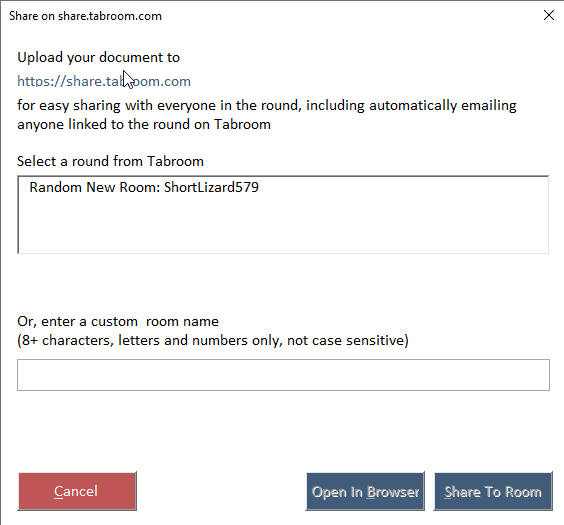Cancel the share dialog
The width and height of the screenshot is (564, 525).
coord(77,491)
